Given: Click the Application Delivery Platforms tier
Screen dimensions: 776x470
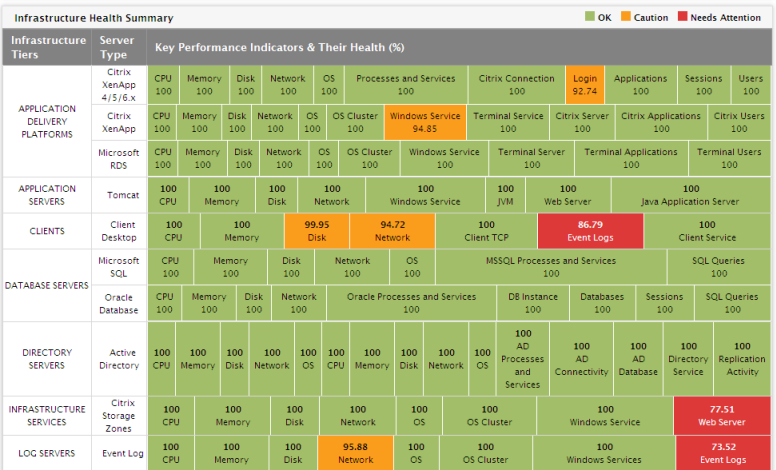Looking at the screenshot, I should click(47, 121).
